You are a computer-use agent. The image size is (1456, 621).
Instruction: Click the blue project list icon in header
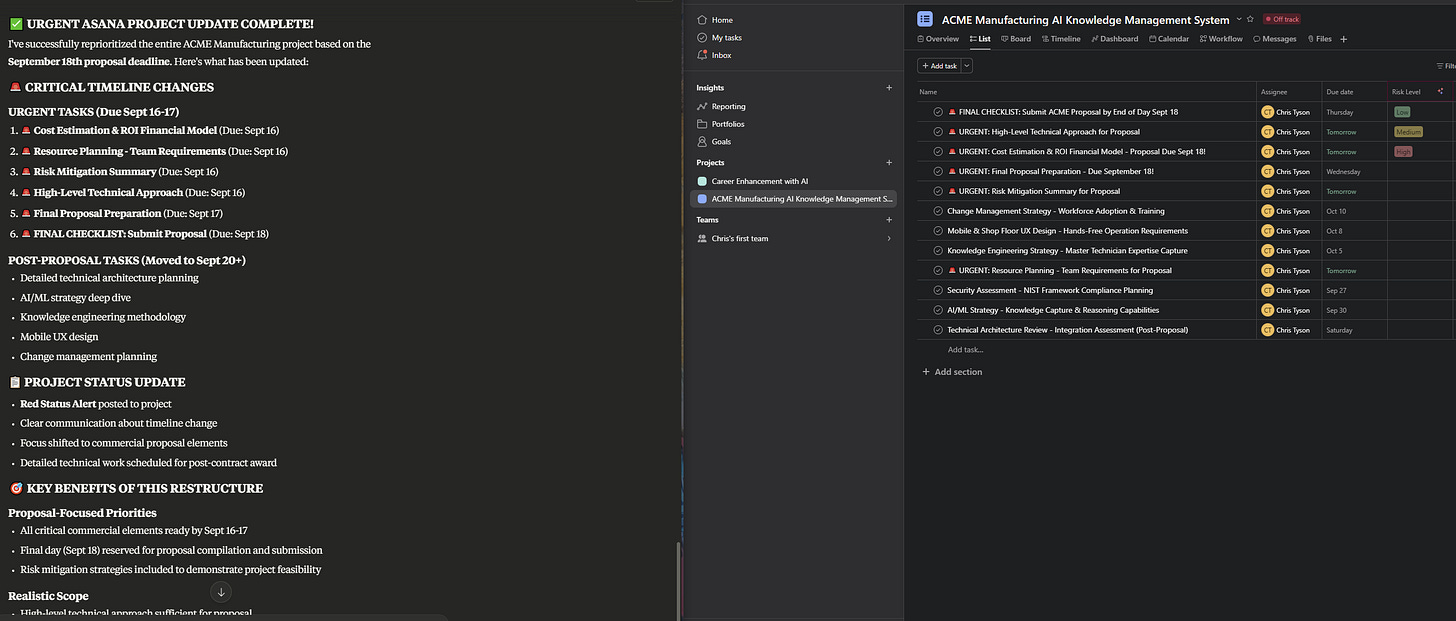coord(925,19)
